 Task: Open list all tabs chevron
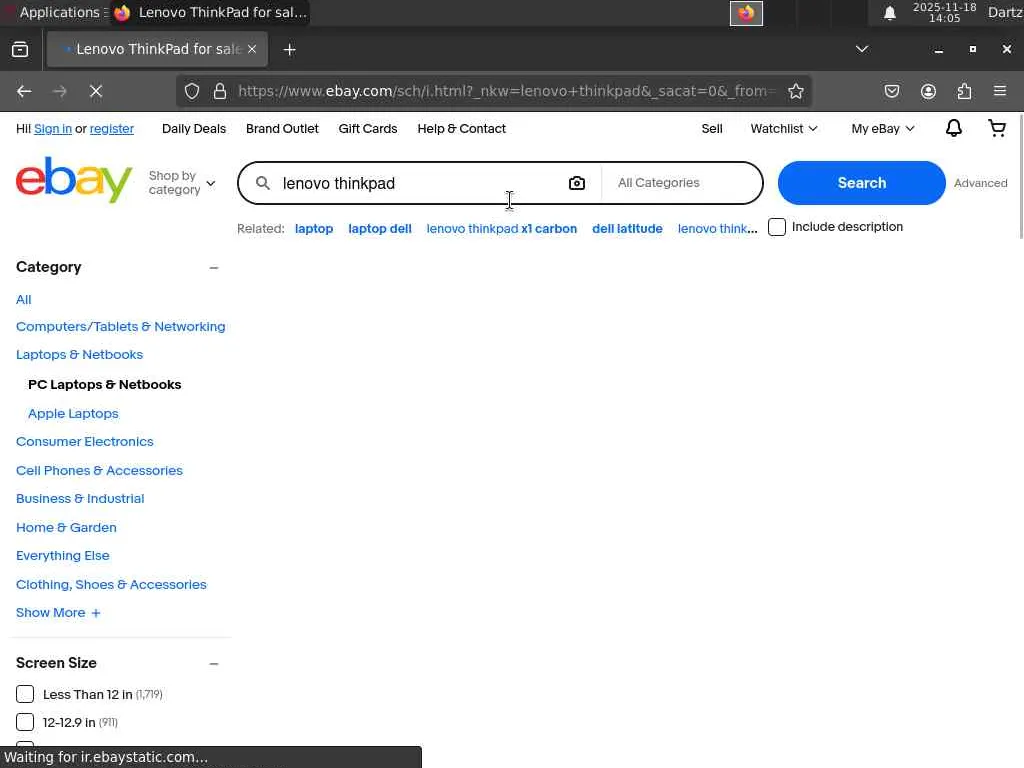coord(862,49)
